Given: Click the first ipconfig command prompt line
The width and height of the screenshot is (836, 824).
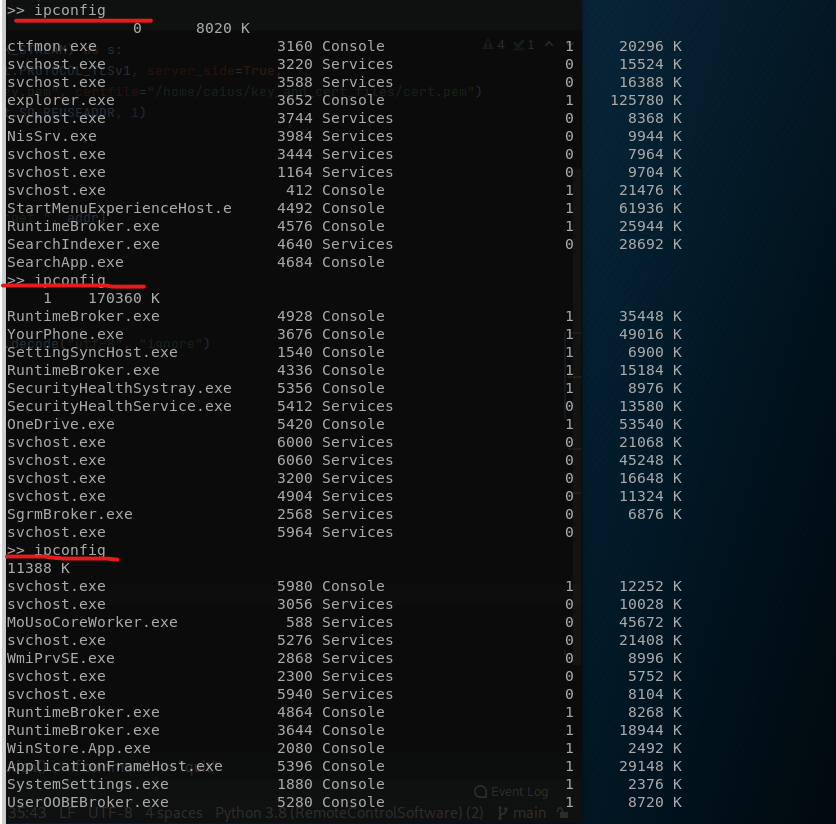Looking at the screenshot, I should tap(70, 10).
